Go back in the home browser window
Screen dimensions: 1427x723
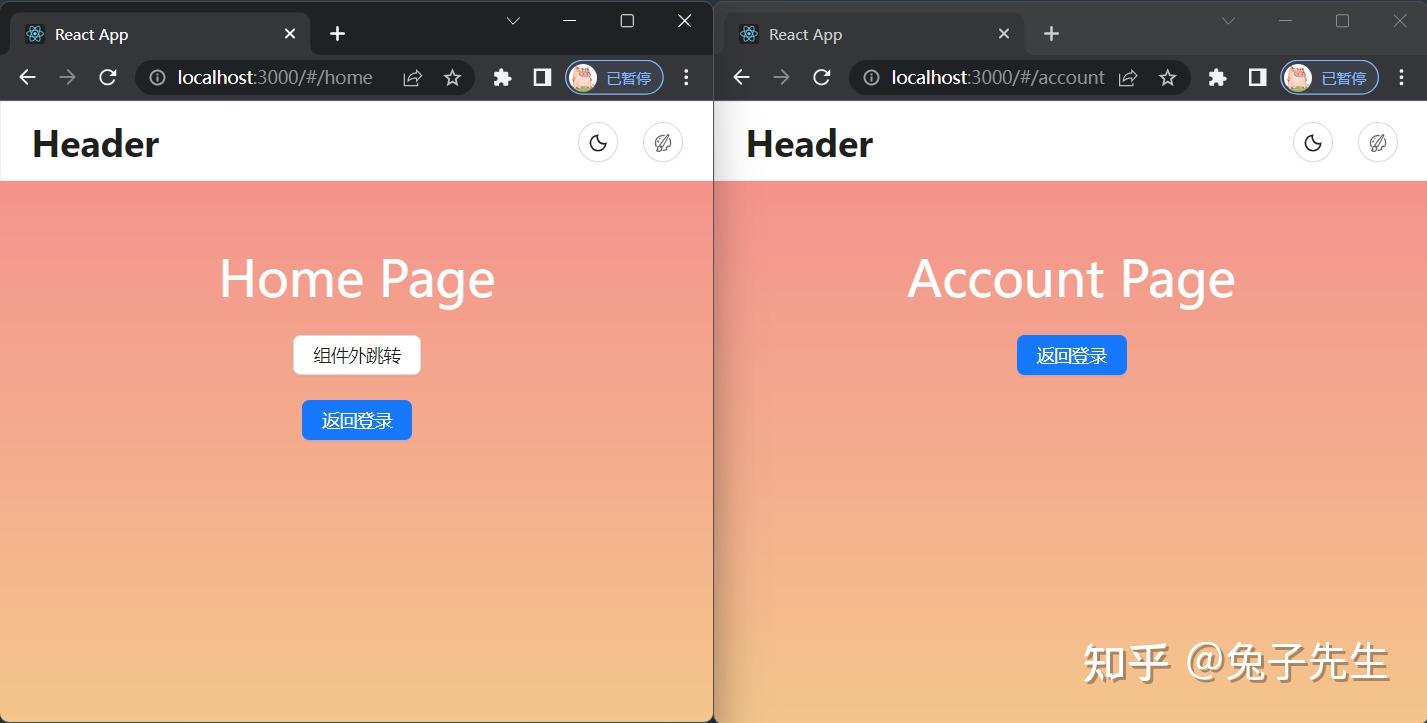[x=27, y=77]
